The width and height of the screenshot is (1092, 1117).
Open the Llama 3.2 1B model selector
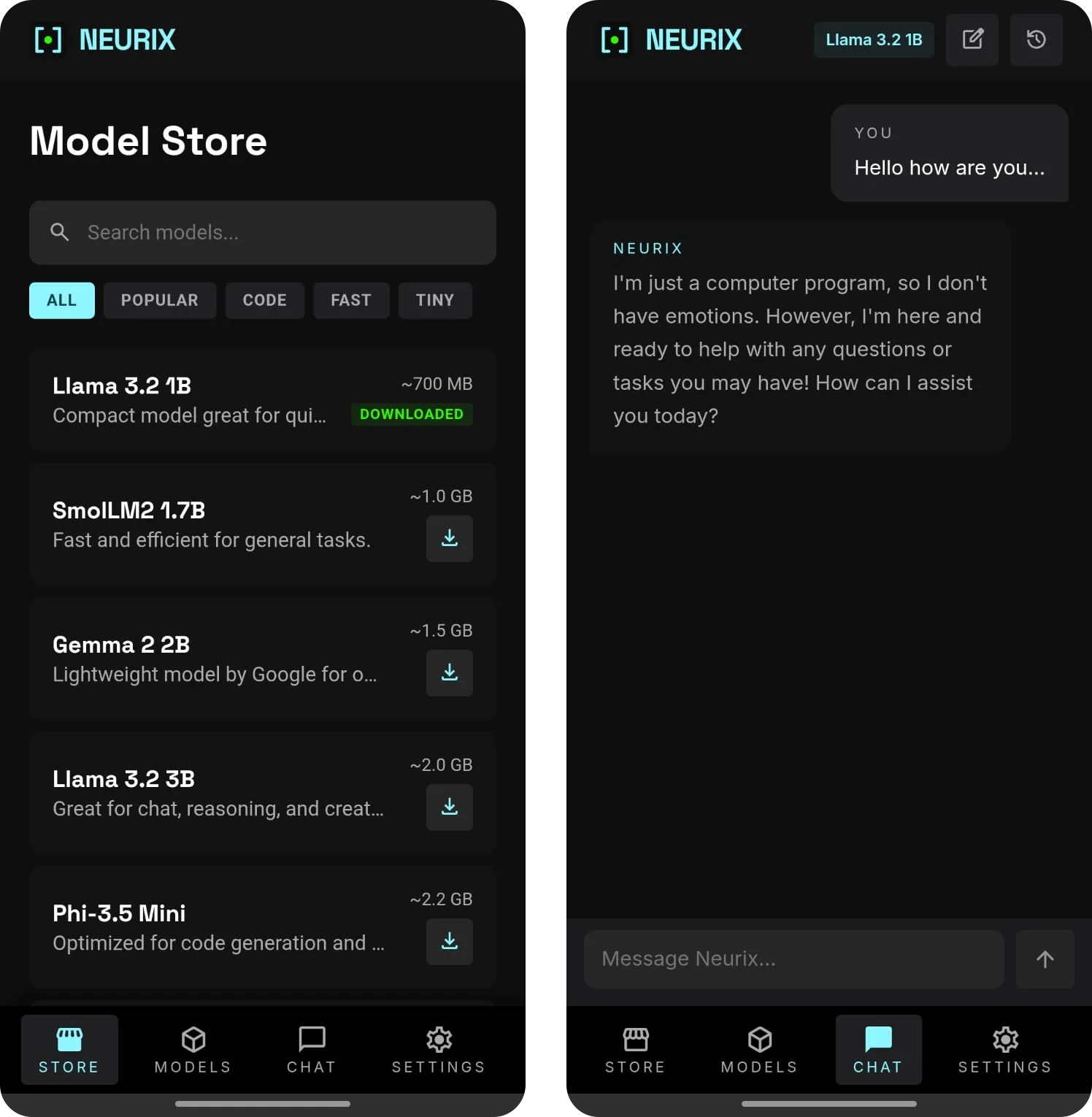[x=874, y=39]
